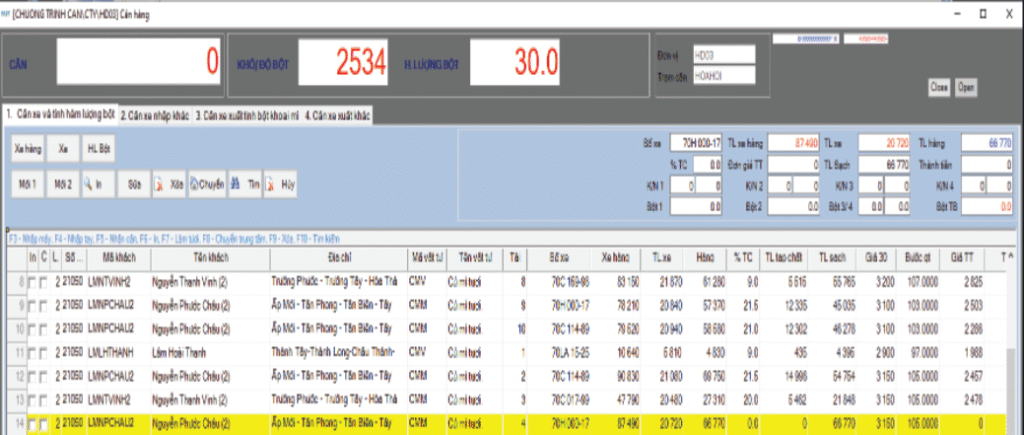This screenshot has width=1024, height=435.
Task: Click the Open button
Action: tap(966, 87)
